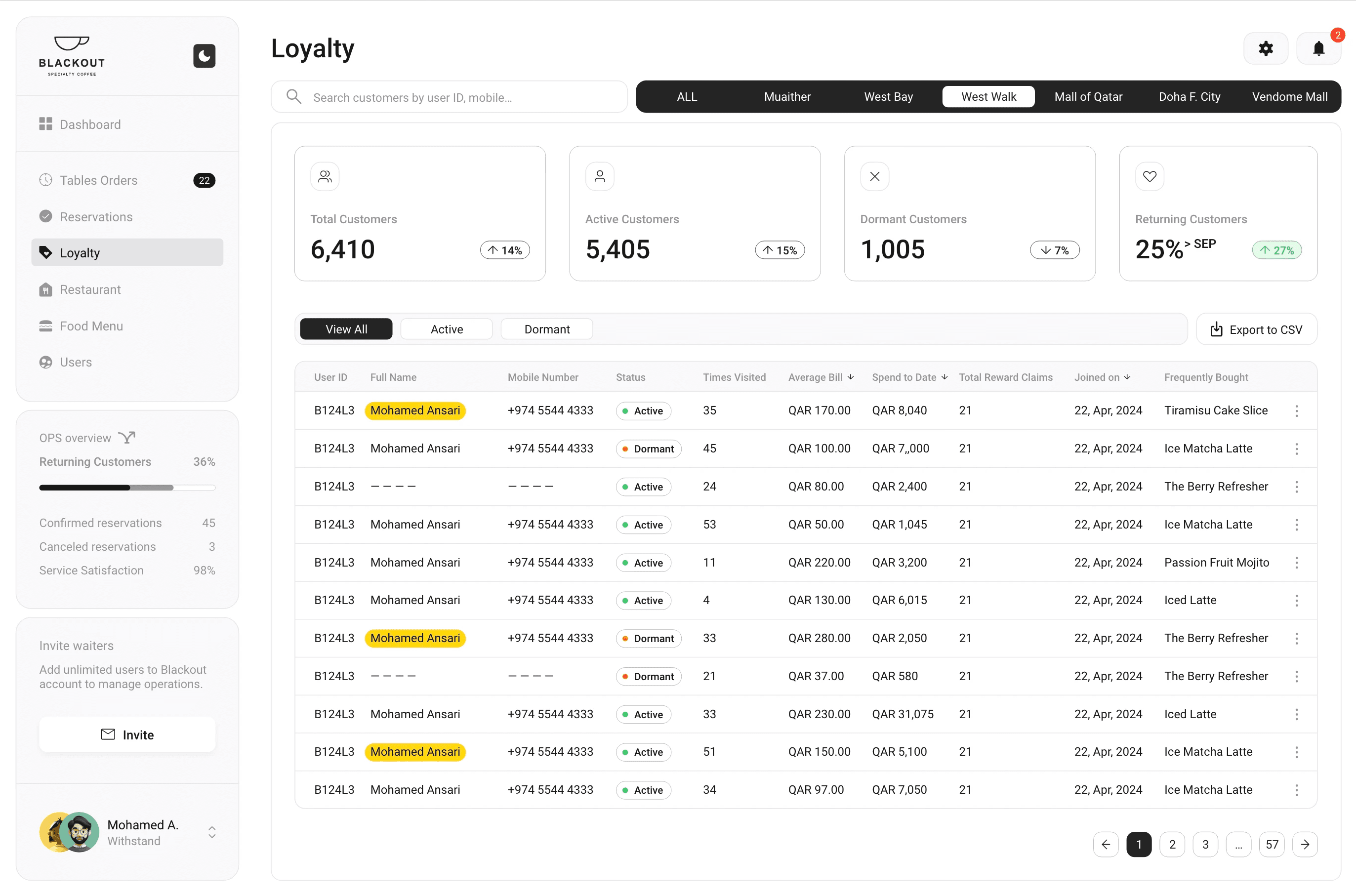This screenshot has width=1356, height=896.
Task: Open notifications bell icon
Action: coord(1318,48)
